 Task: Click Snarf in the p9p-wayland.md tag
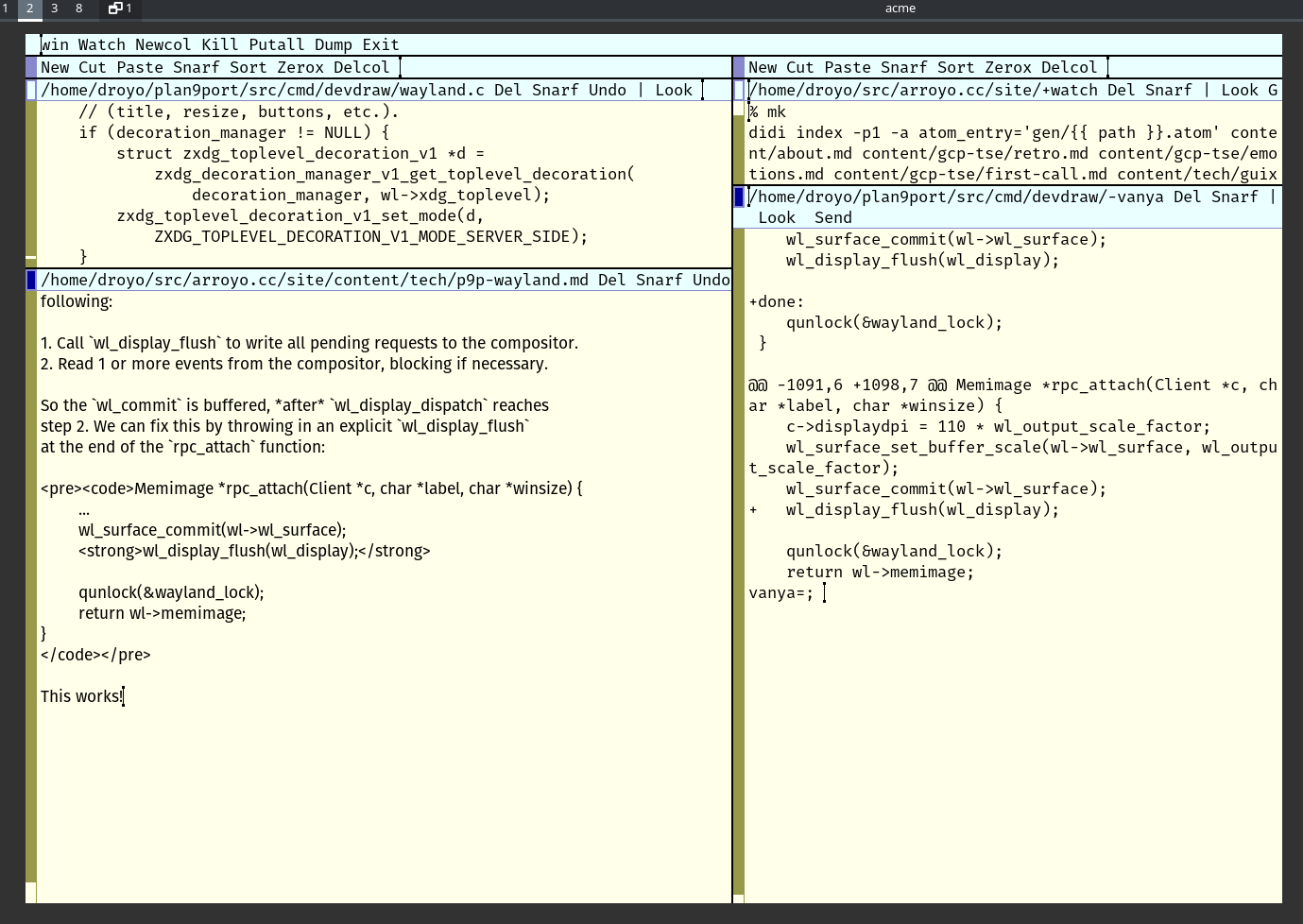pyautogui.click(x=660, y=280)
